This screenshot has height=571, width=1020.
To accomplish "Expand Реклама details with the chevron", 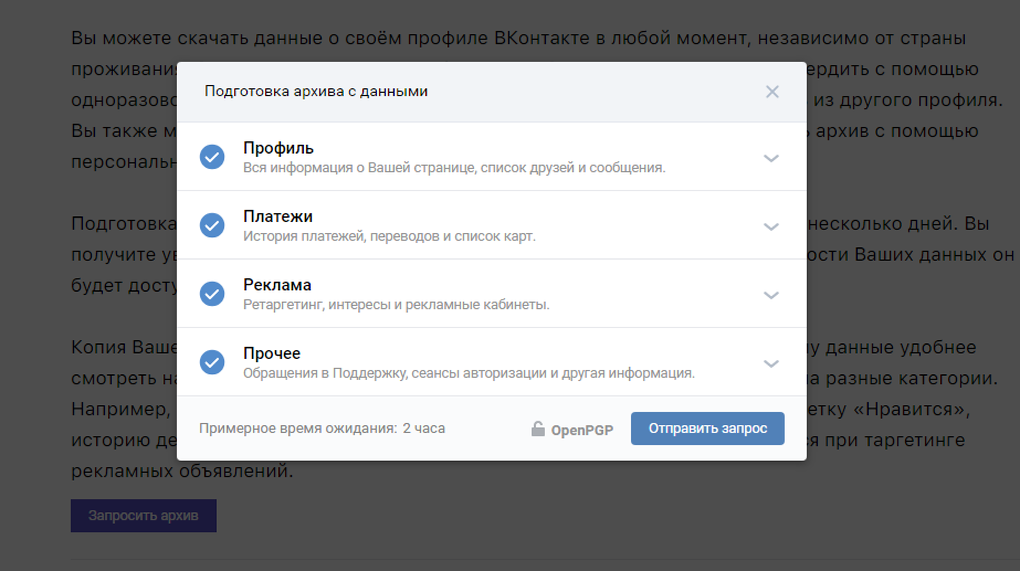I will coord(771,295).
